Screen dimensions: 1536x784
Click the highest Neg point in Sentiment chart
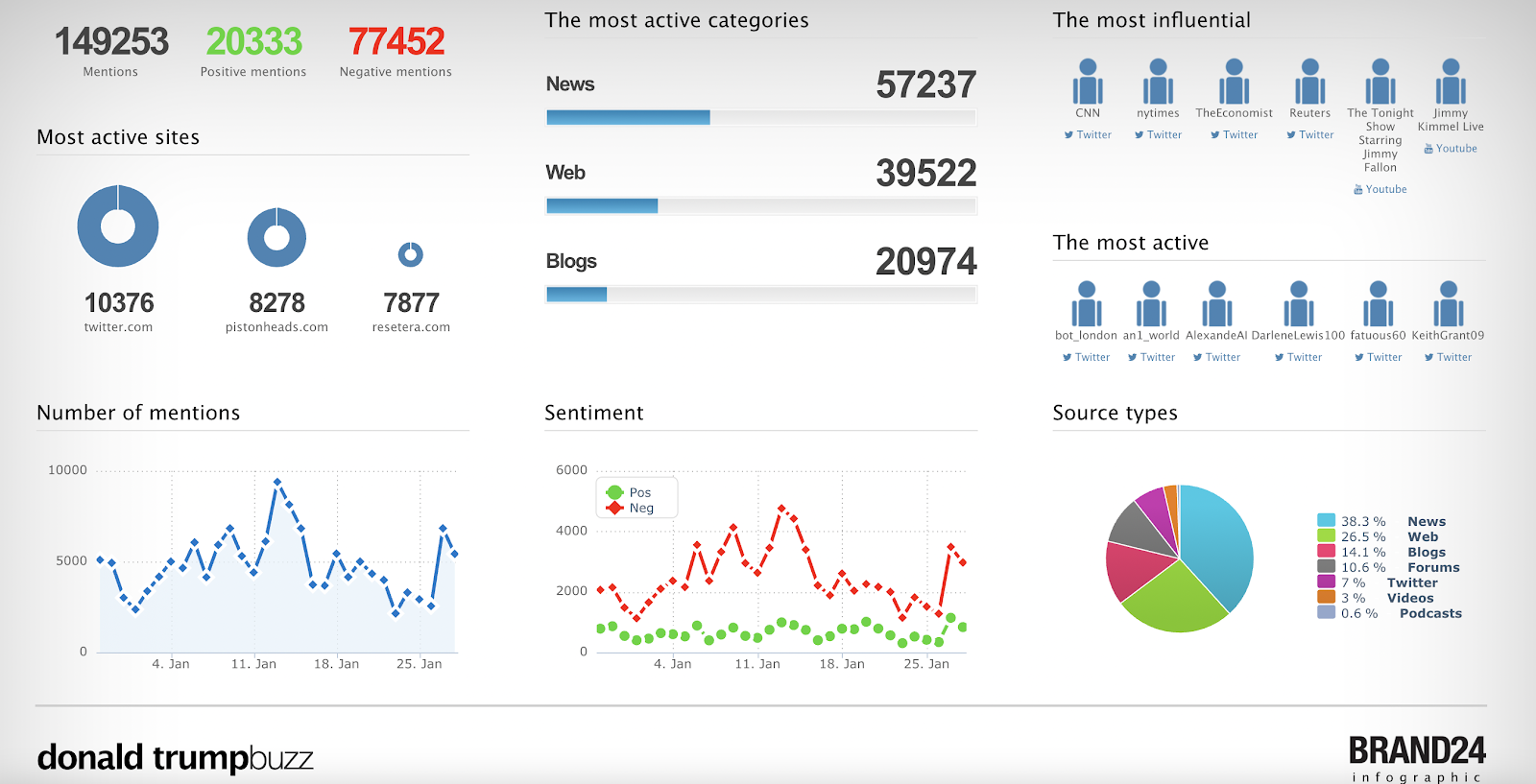(781, 508)
